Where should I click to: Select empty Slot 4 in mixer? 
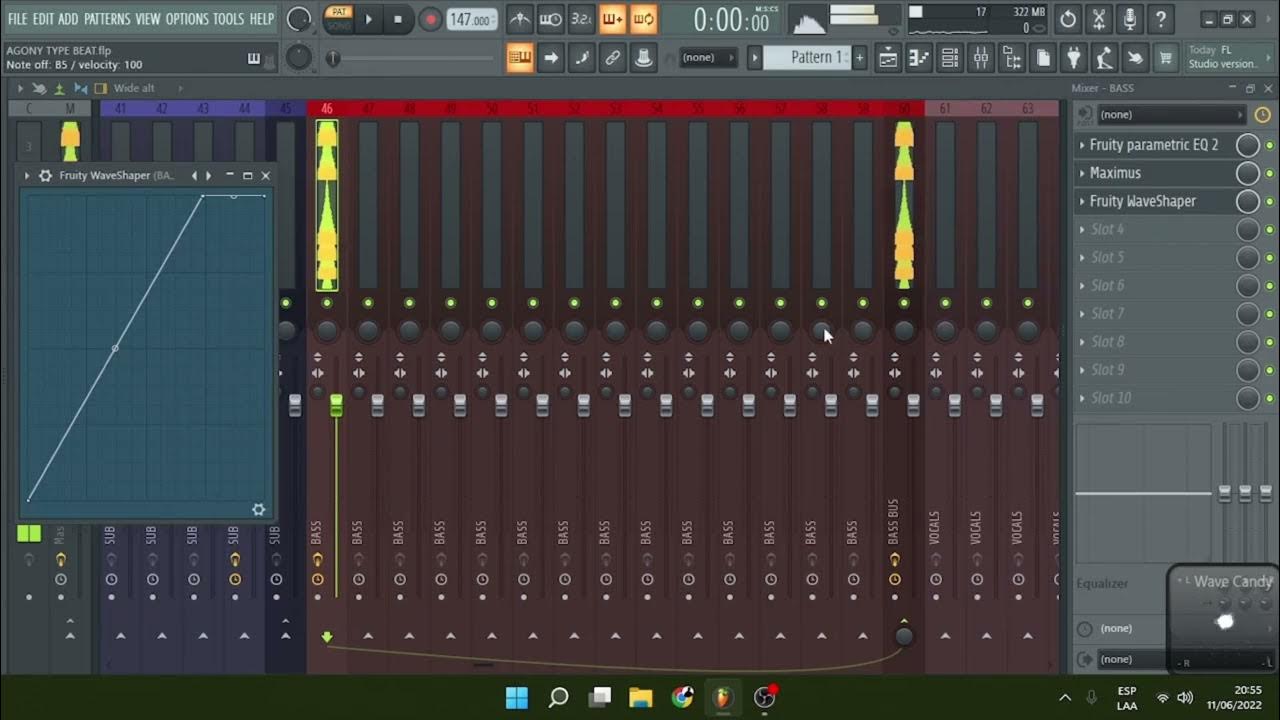pyautogui.click(x=1155, y=229)
